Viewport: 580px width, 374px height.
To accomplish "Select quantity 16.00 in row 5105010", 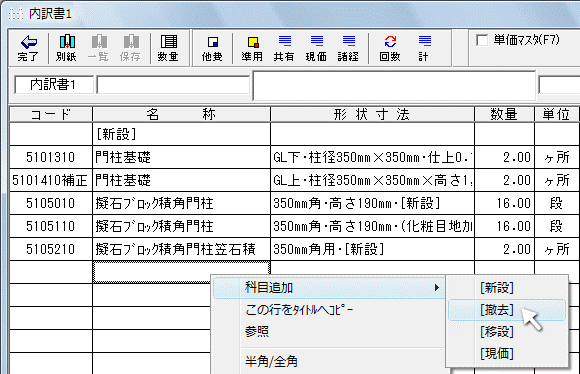I will [505, 203].
